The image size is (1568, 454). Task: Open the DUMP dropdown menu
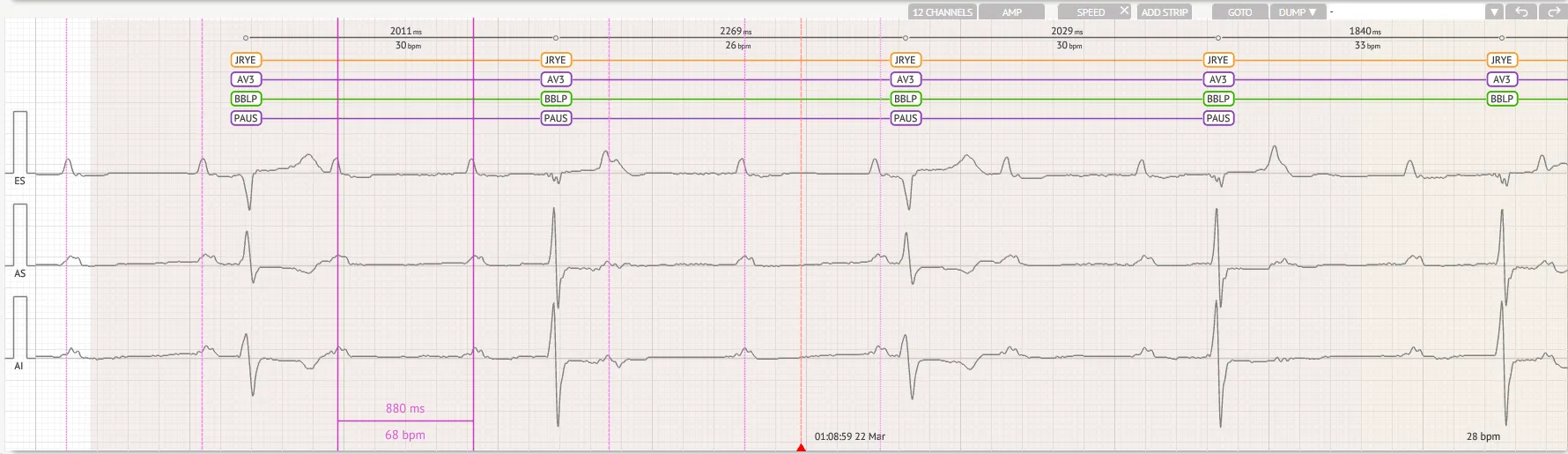[1298, 11]
